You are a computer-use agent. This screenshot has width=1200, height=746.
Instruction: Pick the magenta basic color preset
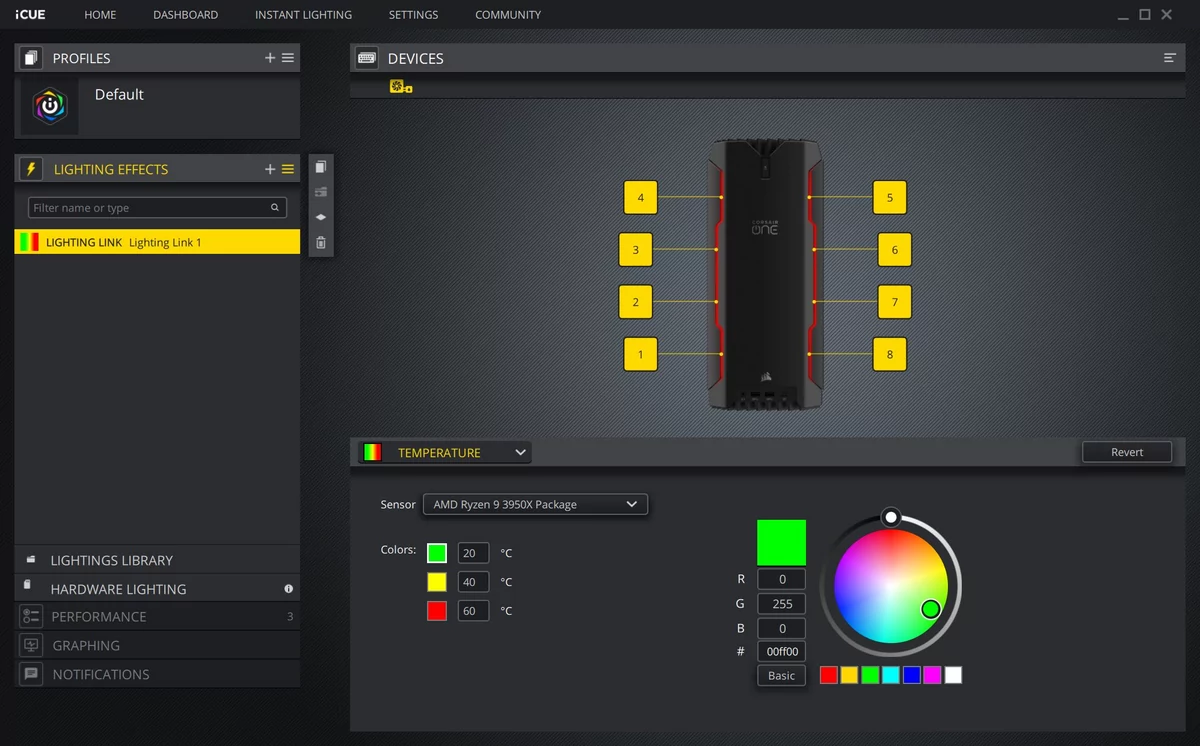(x=932, y=675)
